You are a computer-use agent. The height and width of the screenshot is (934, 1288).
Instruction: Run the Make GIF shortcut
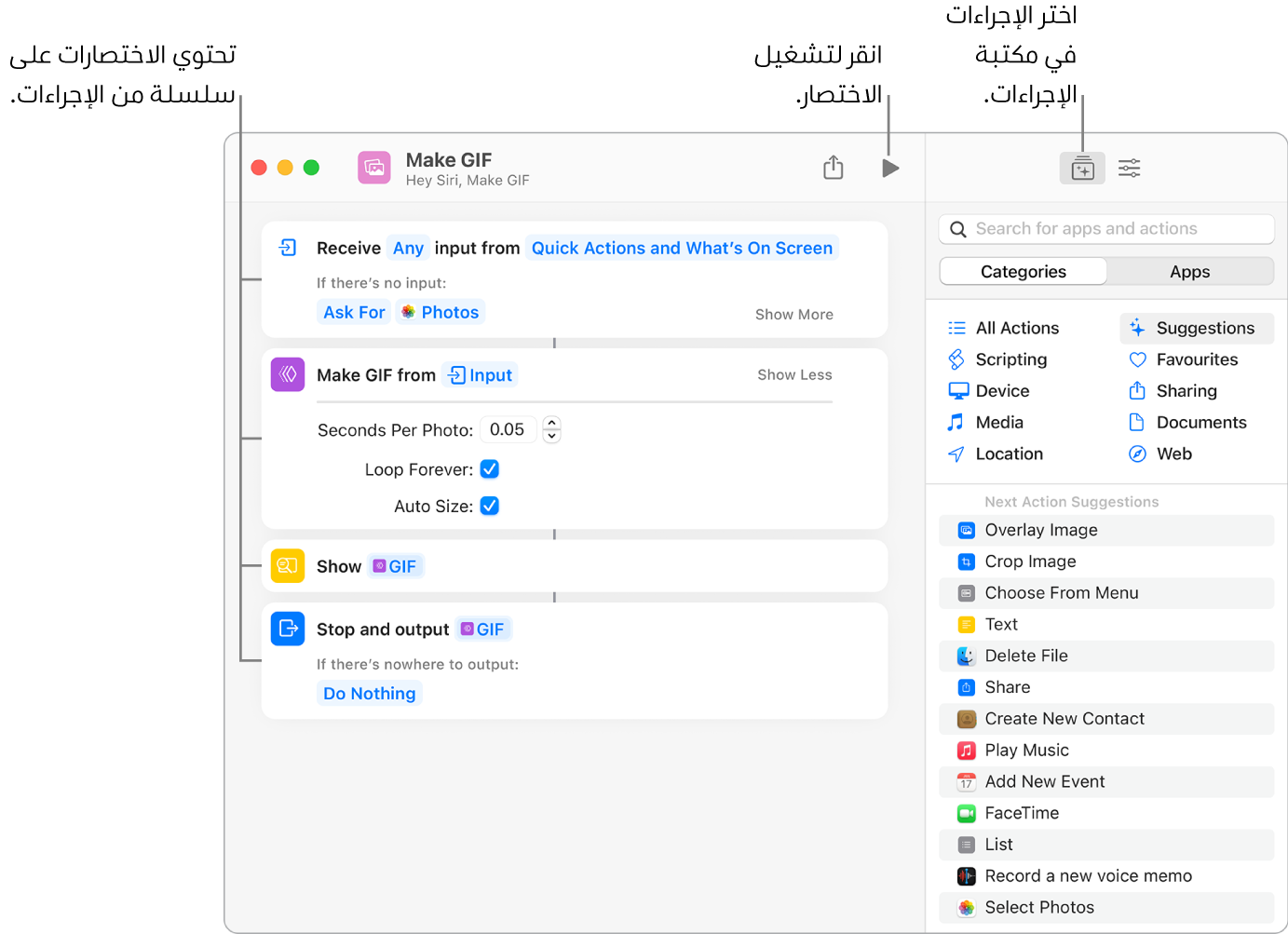click(889, 168)
